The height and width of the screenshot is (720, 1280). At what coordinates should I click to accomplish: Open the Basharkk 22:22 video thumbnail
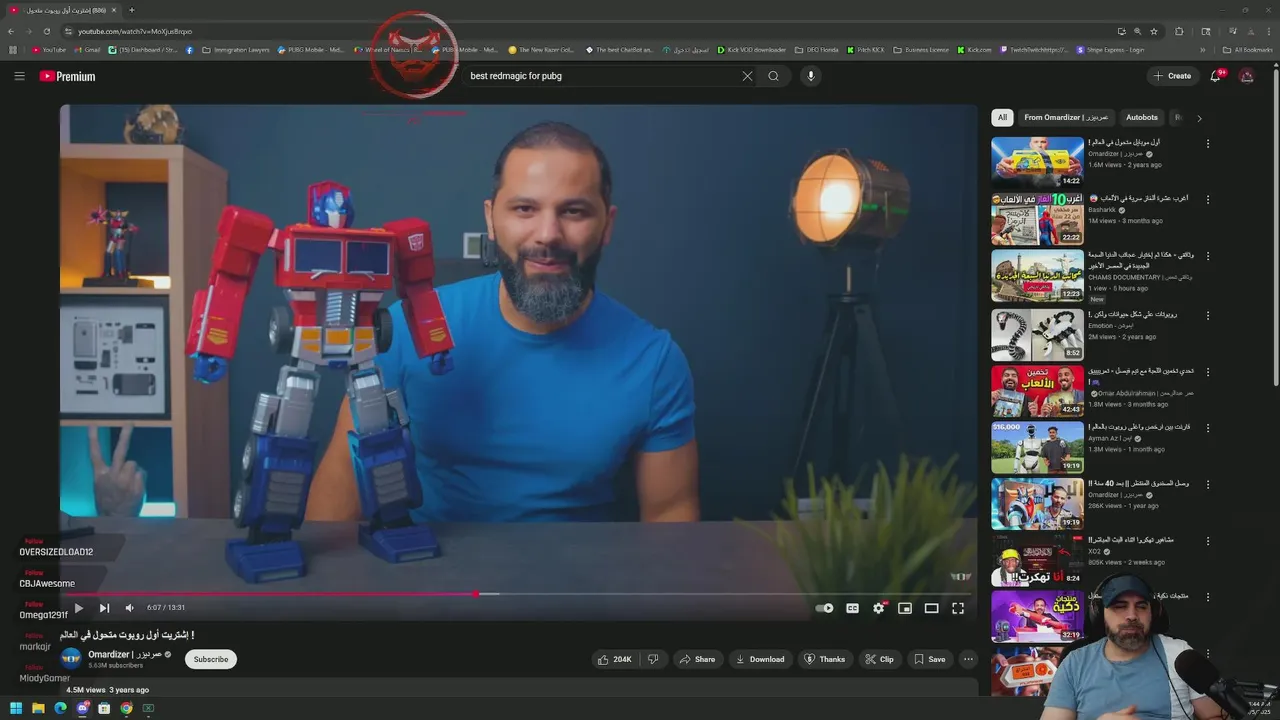click(1037, 218)
